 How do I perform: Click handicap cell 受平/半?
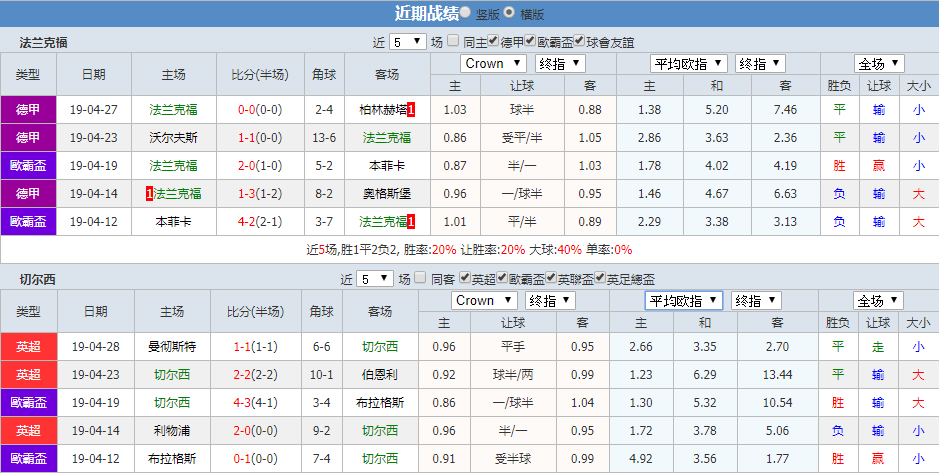522,138
